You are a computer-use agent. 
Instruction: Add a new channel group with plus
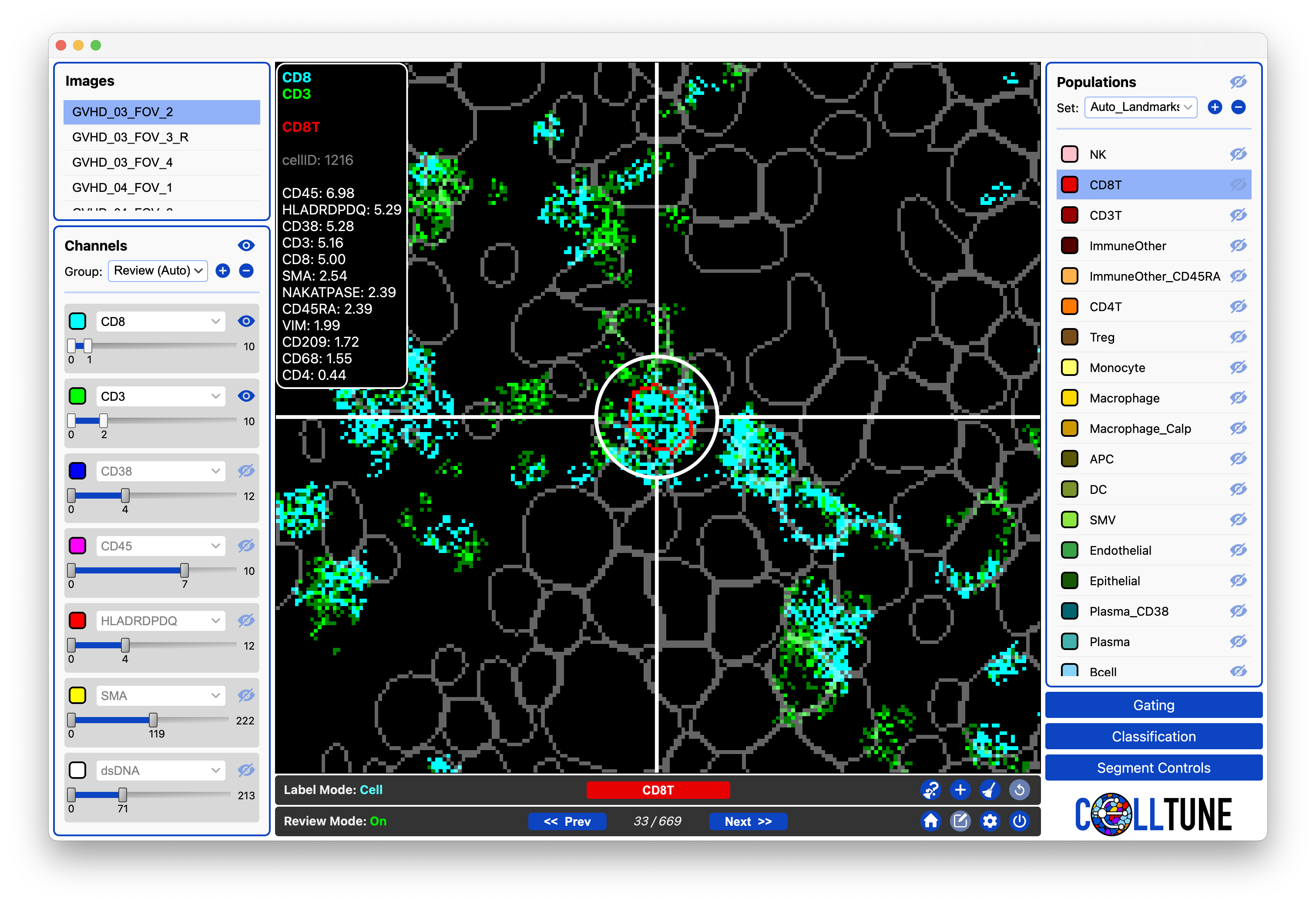[x=223, y=271]
